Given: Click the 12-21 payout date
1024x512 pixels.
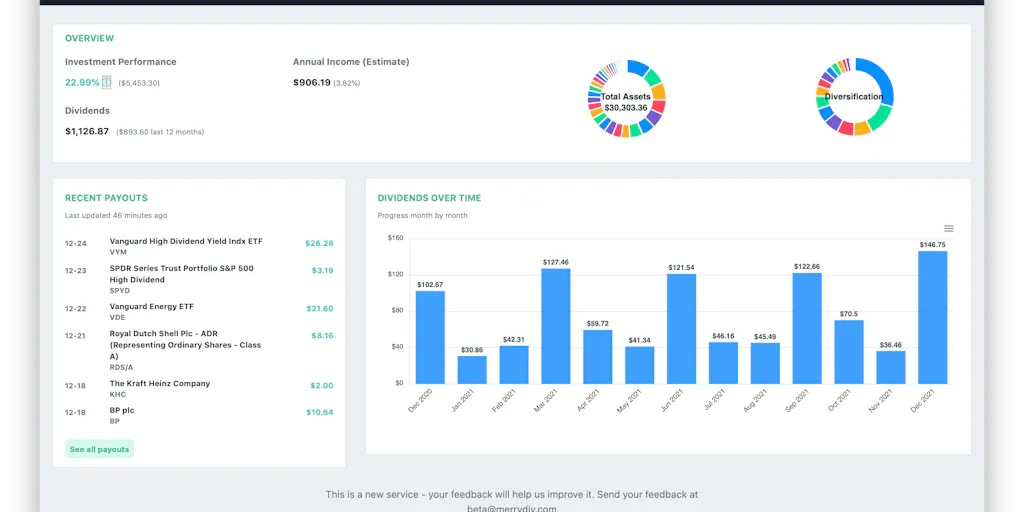Looking at the screenshot, I should (76, 335).
